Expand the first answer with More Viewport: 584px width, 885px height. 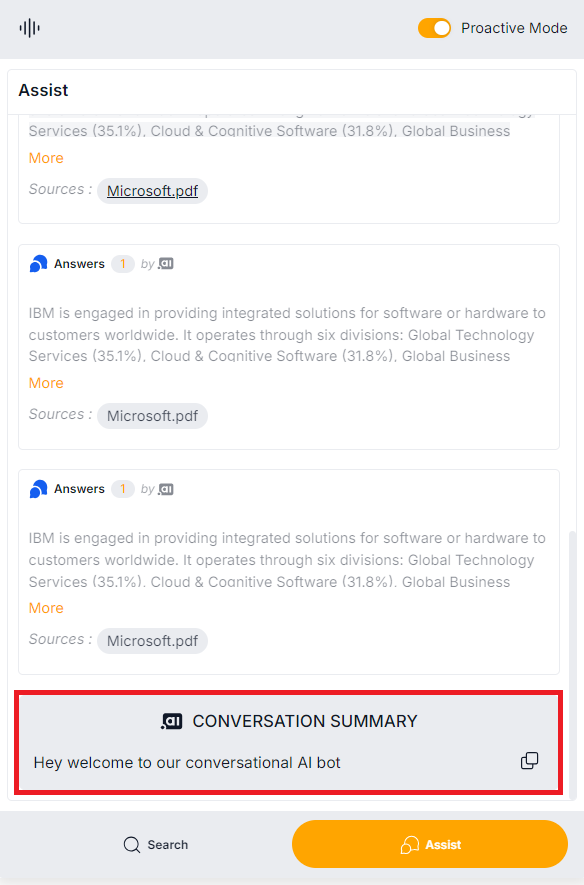click(45, 157)
